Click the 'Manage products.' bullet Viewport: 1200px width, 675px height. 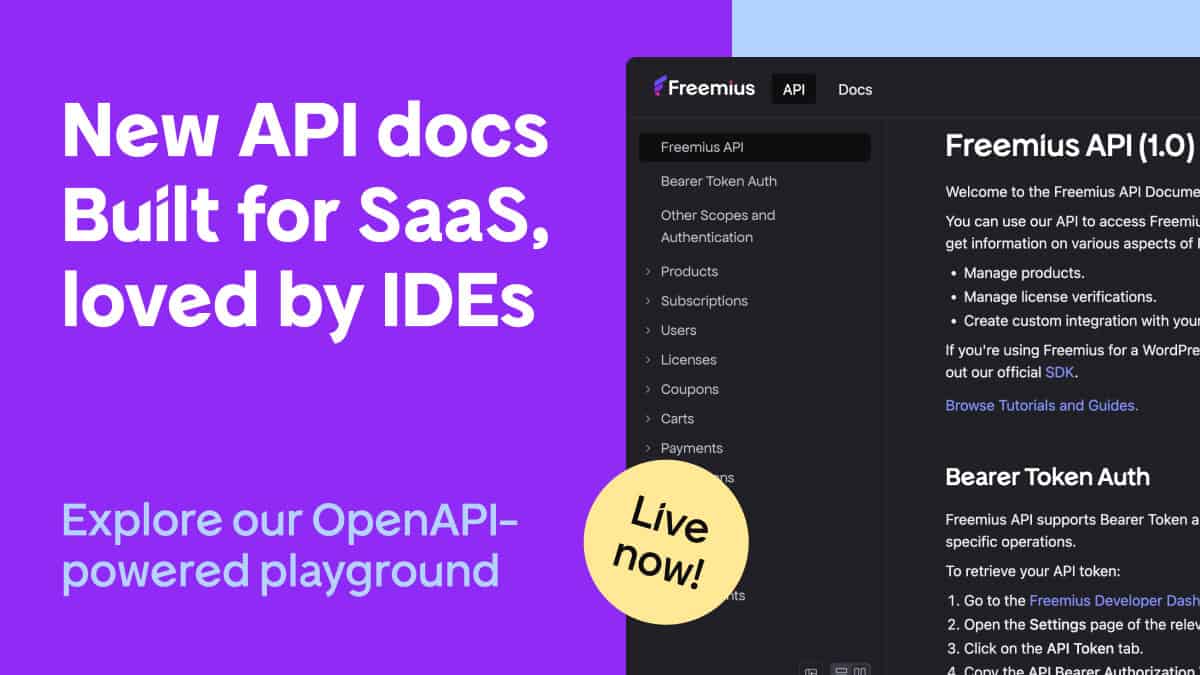click(1024, 273)
